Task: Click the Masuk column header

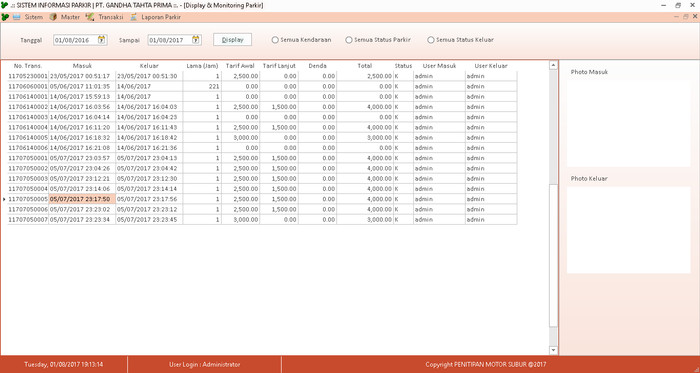Action: 82,66
